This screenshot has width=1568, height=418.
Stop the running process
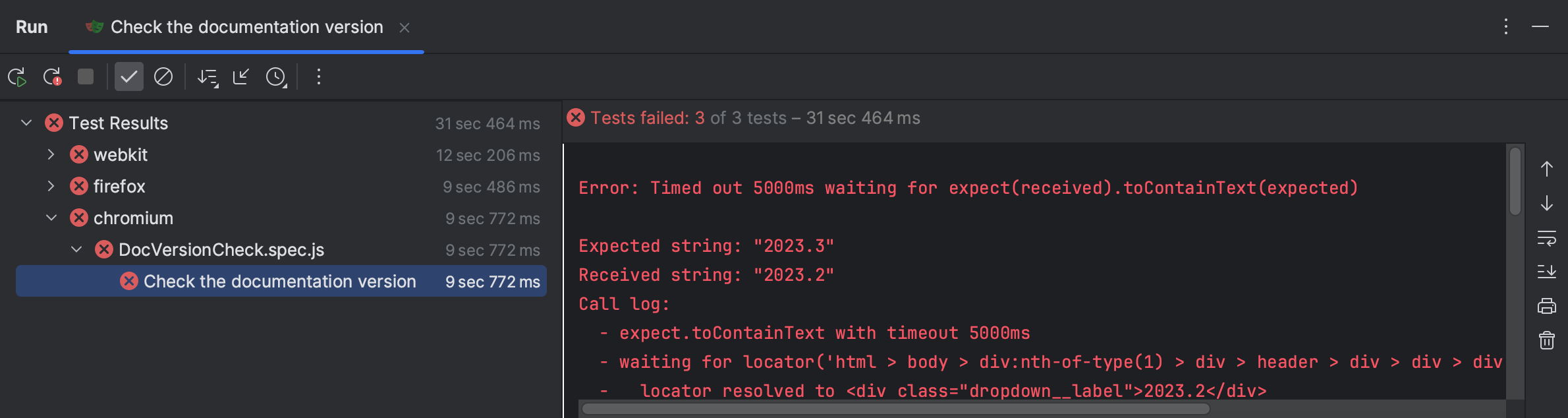click(86, 77)
